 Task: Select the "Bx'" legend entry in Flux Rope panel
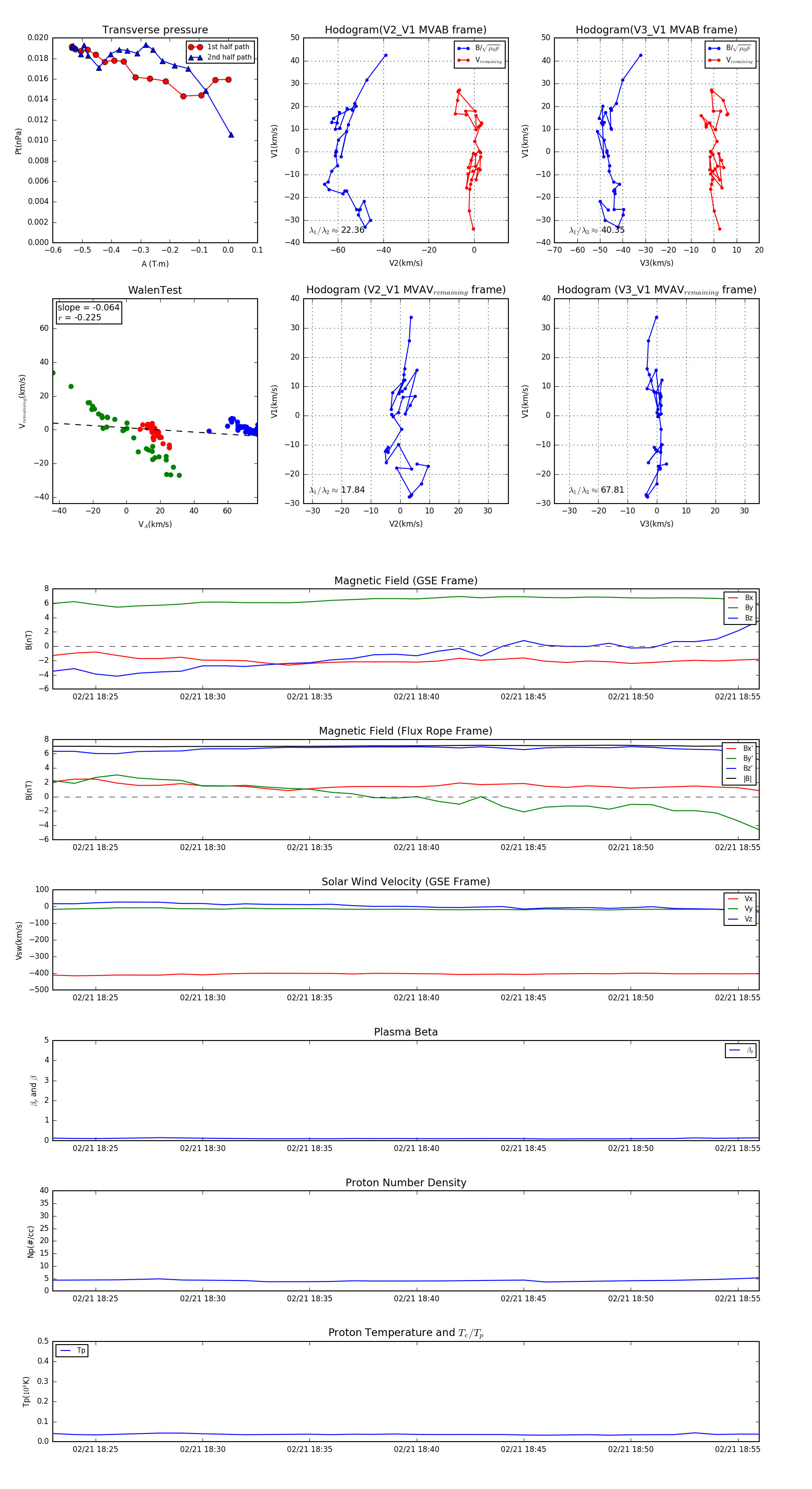coord(739,748)
